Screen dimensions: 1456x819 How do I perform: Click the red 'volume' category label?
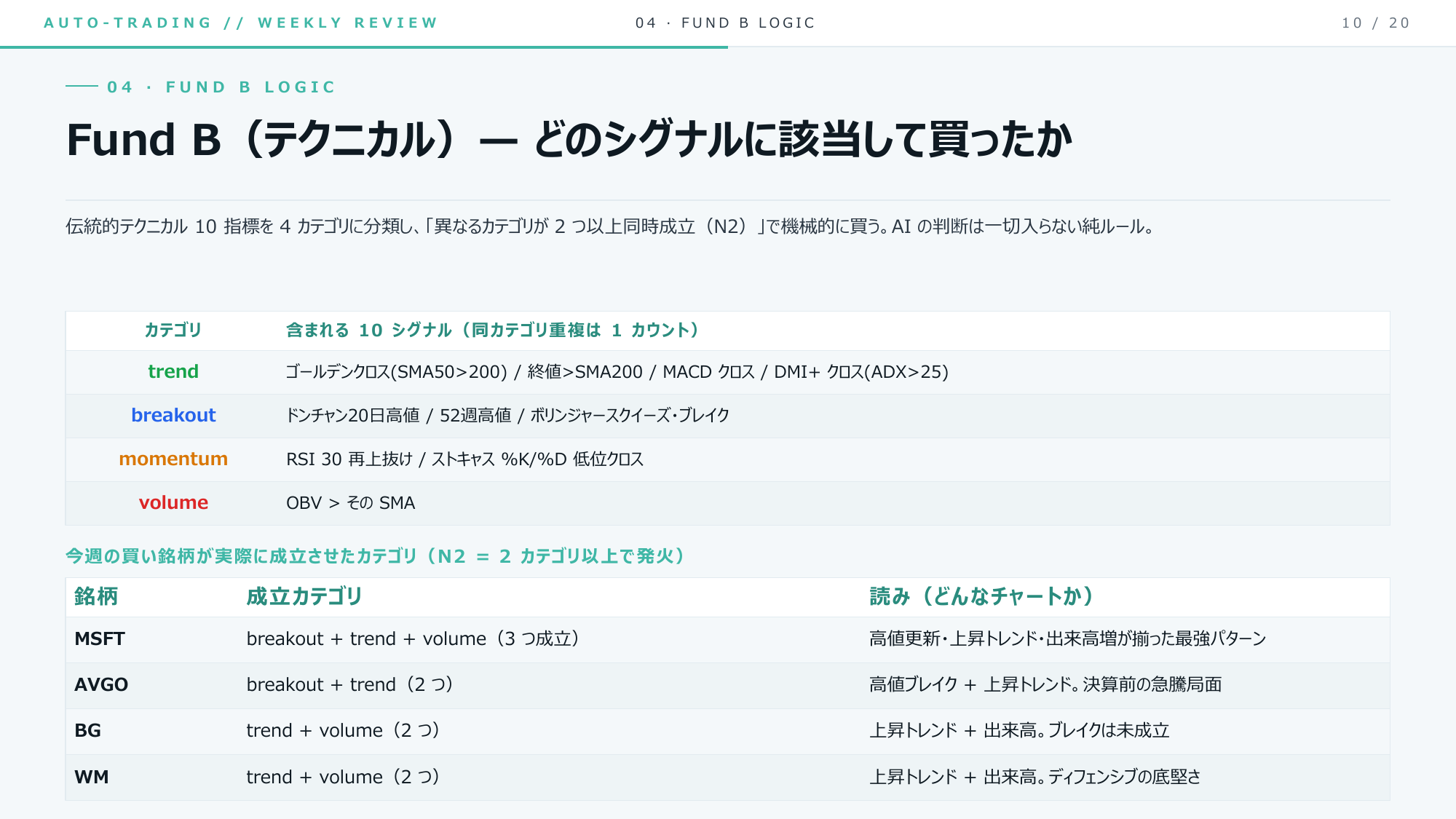[x=173, y=503]
